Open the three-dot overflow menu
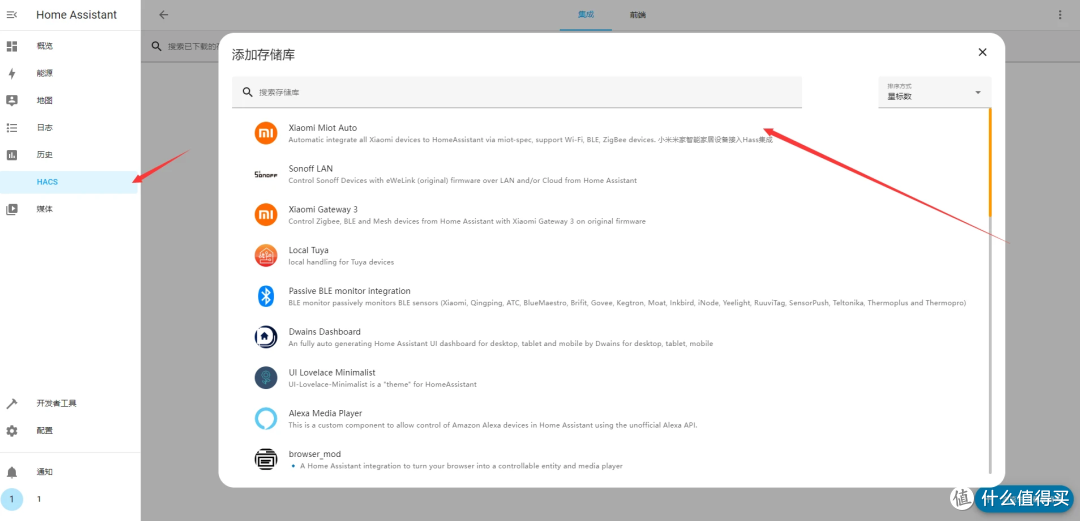Viewport: 1080px width, 521px height. point(1060,14)
